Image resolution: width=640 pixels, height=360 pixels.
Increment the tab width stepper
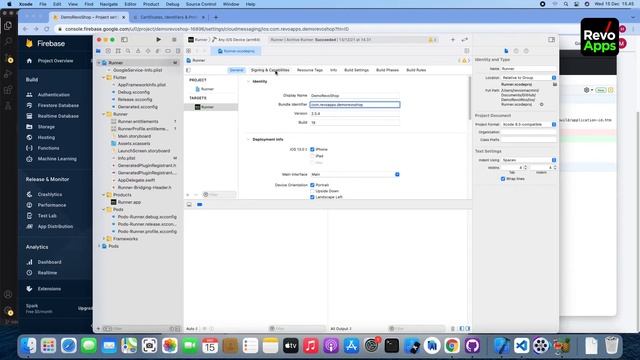525,166
